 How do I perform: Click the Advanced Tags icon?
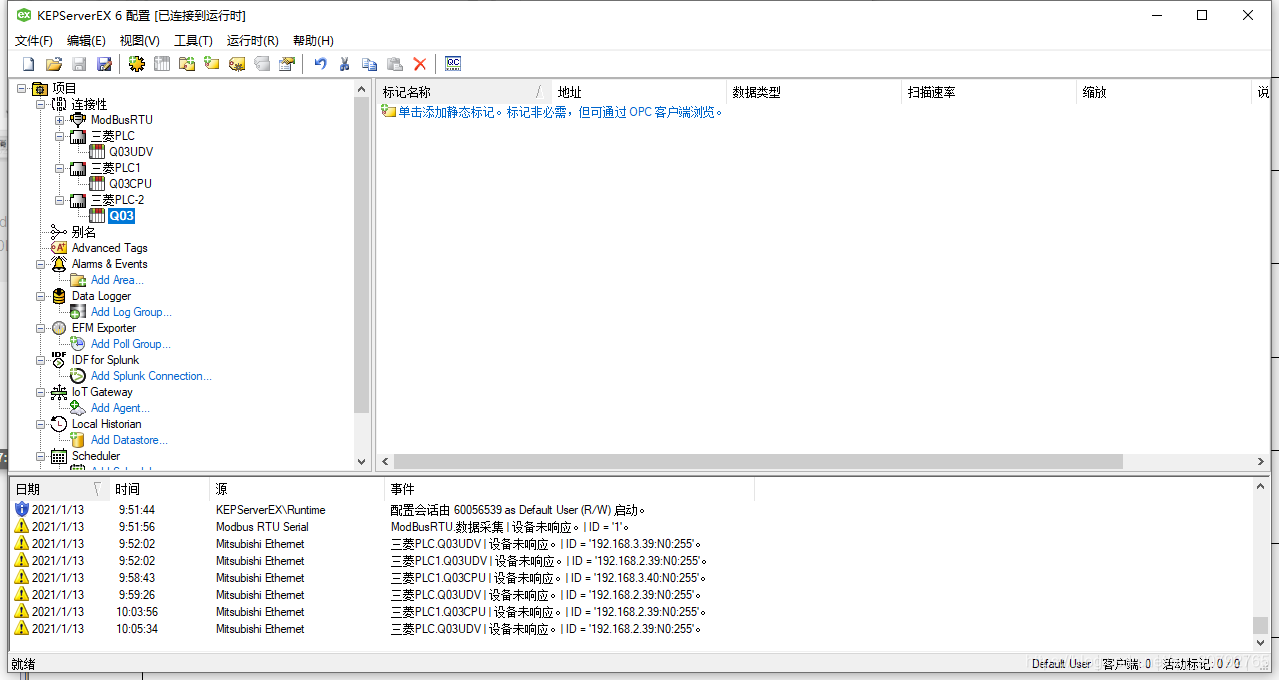59,248
